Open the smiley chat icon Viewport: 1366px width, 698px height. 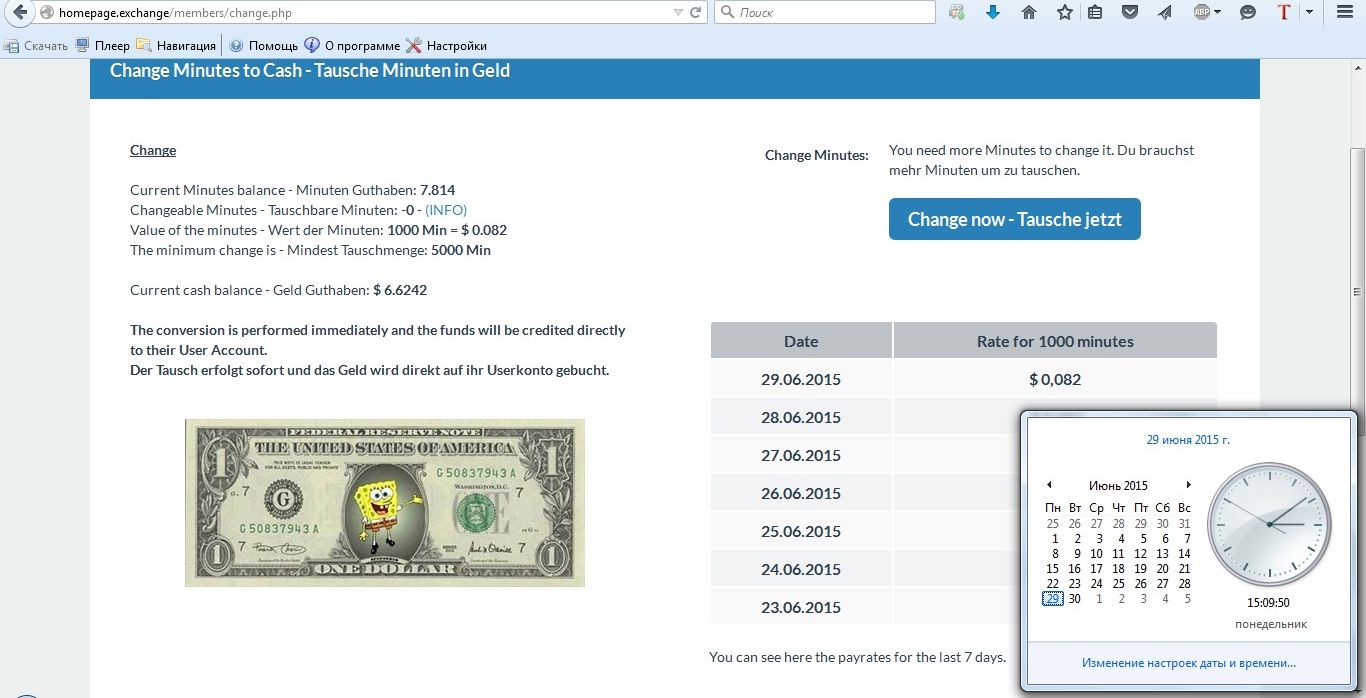[1247, 13]
